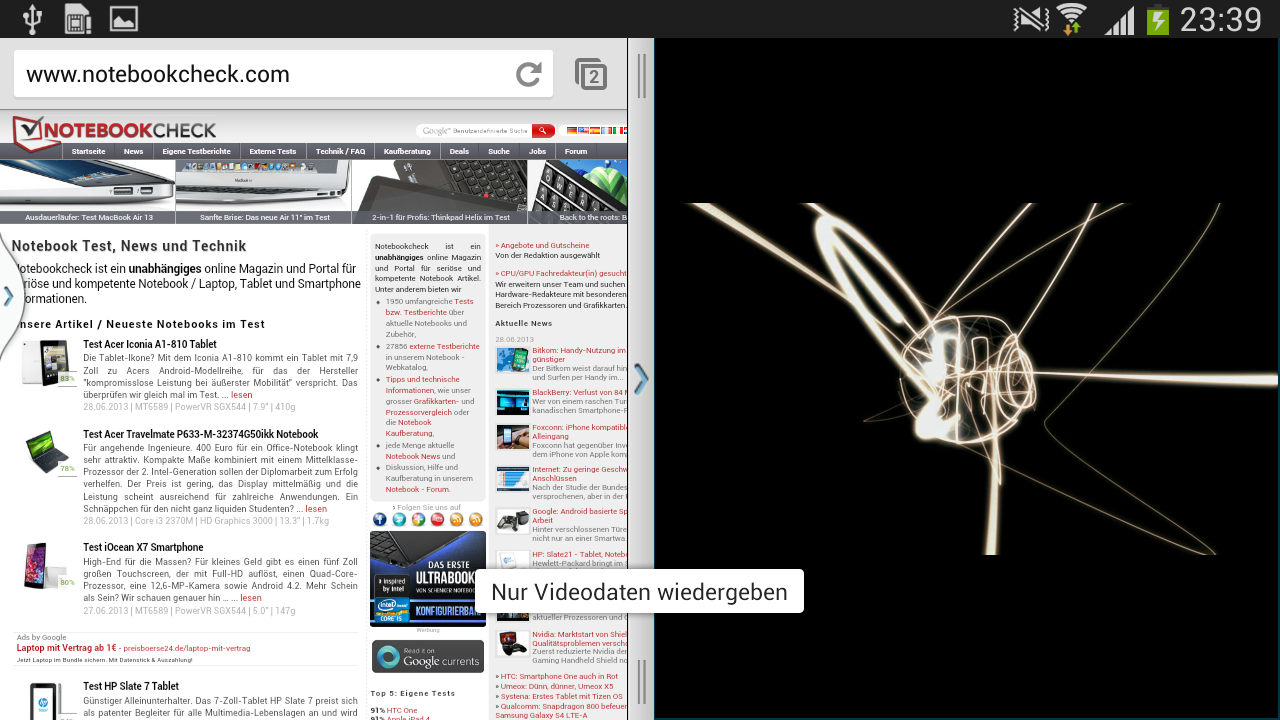
Task: Click the YouTube follow icon
Action: (437, 519)
